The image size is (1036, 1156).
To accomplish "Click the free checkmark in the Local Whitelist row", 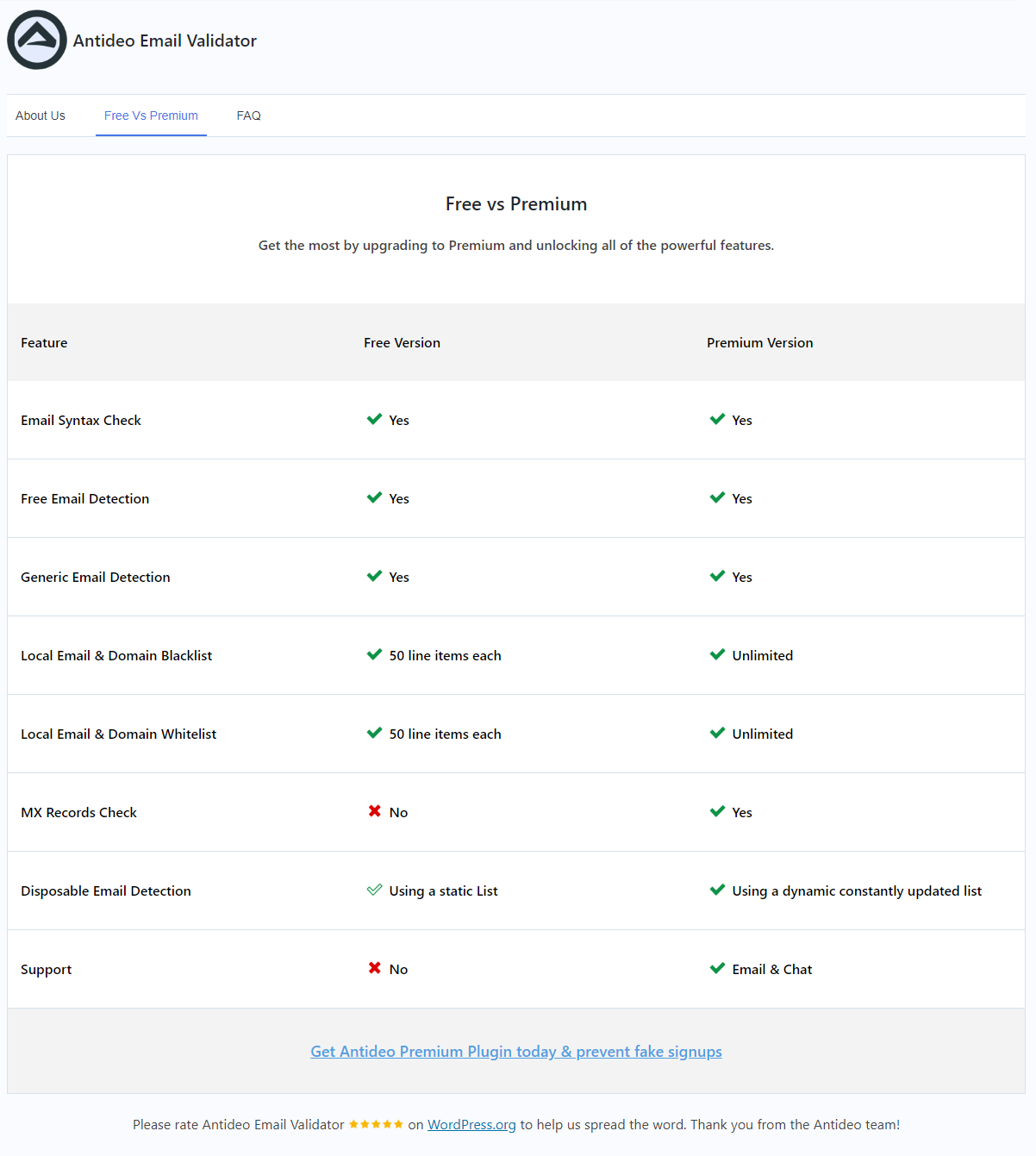I will [x=374, y=733].
